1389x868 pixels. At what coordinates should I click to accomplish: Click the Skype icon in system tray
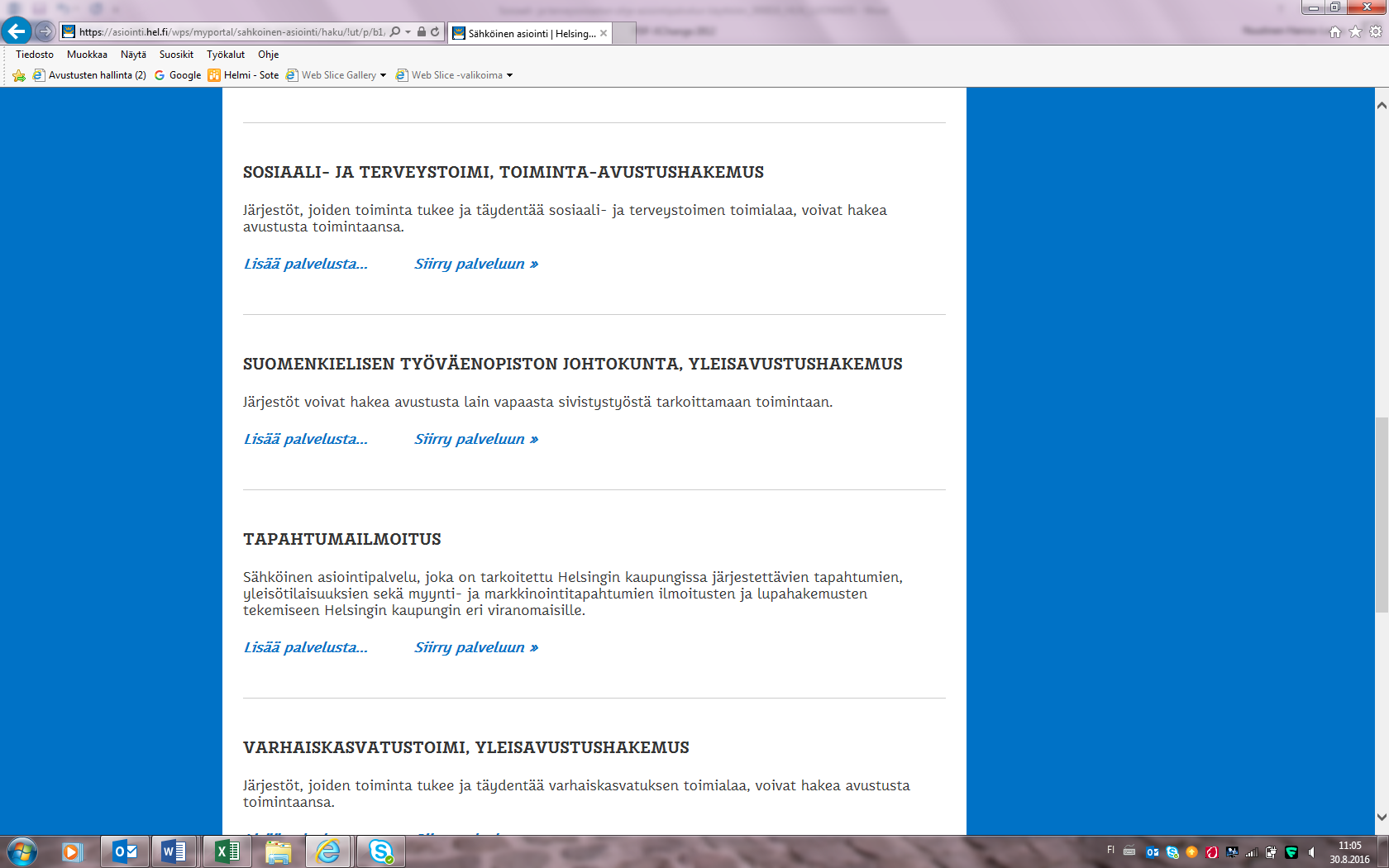tap(1172, 852)
